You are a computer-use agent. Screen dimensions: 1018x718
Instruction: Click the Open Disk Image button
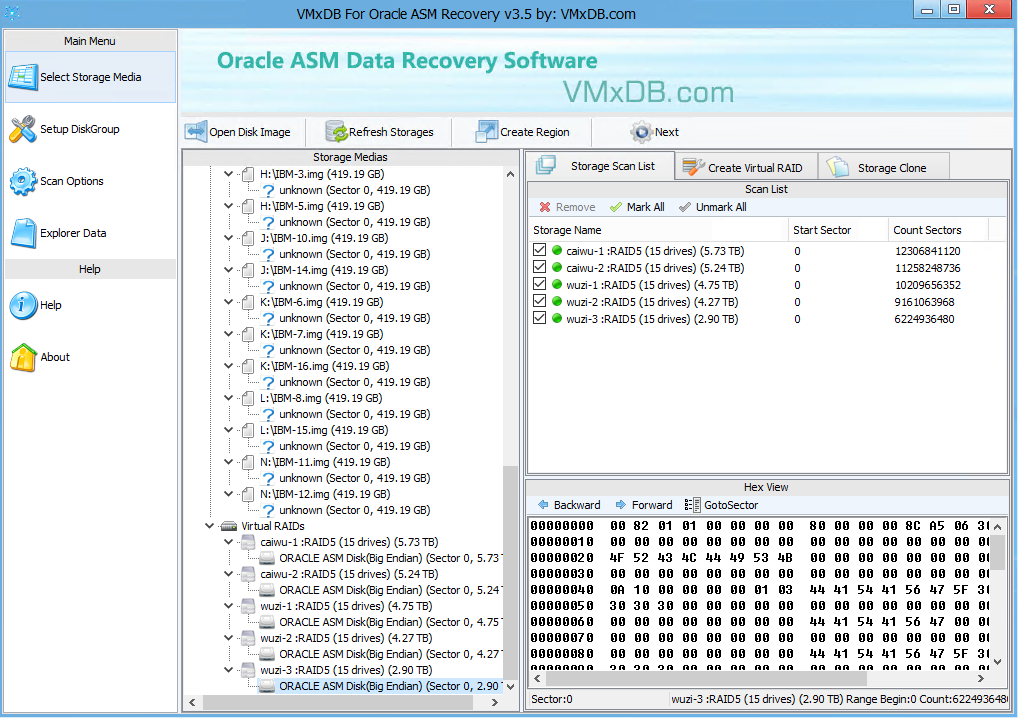click(238, 132)
